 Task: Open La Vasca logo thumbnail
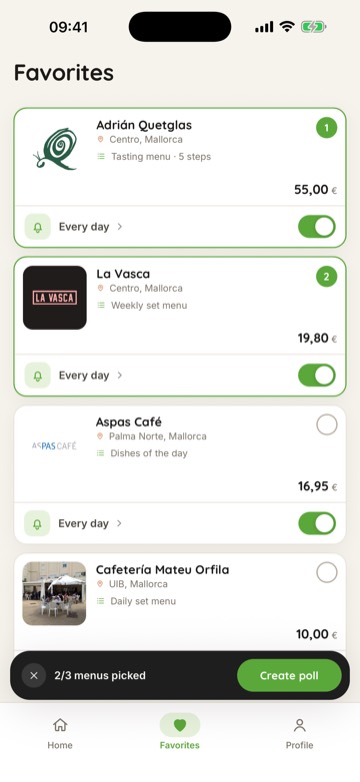pos(55,298)
